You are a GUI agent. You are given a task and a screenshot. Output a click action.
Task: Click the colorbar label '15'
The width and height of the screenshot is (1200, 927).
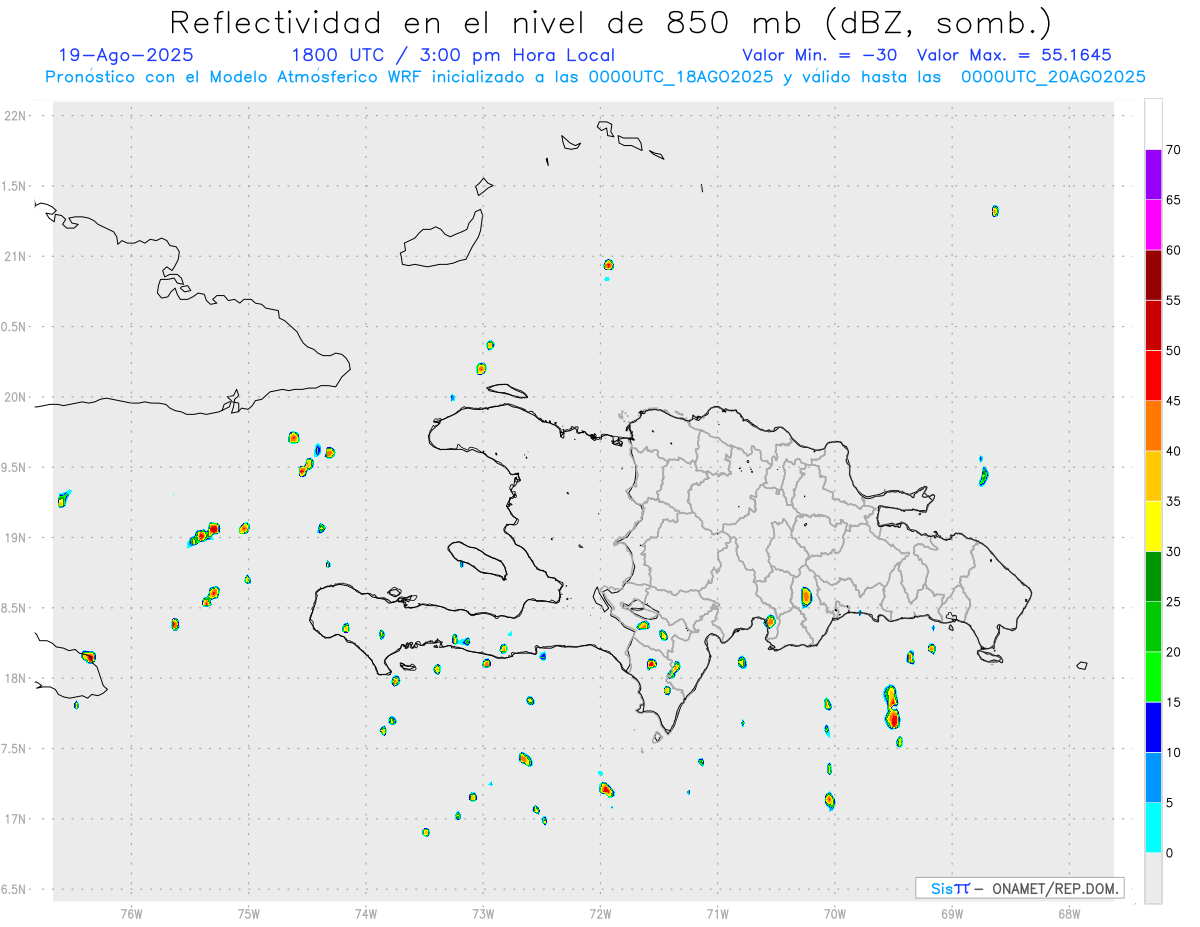[1173, 702]
